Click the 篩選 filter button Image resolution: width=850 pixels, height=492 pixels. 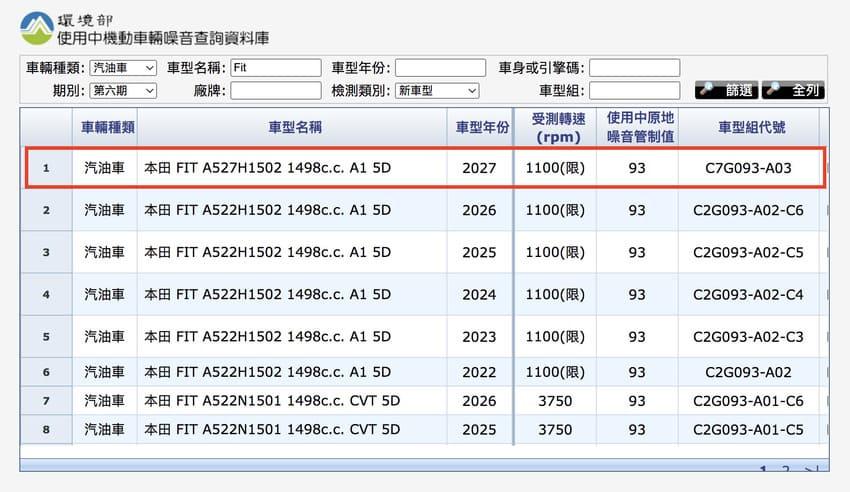[x=727, y=90]
